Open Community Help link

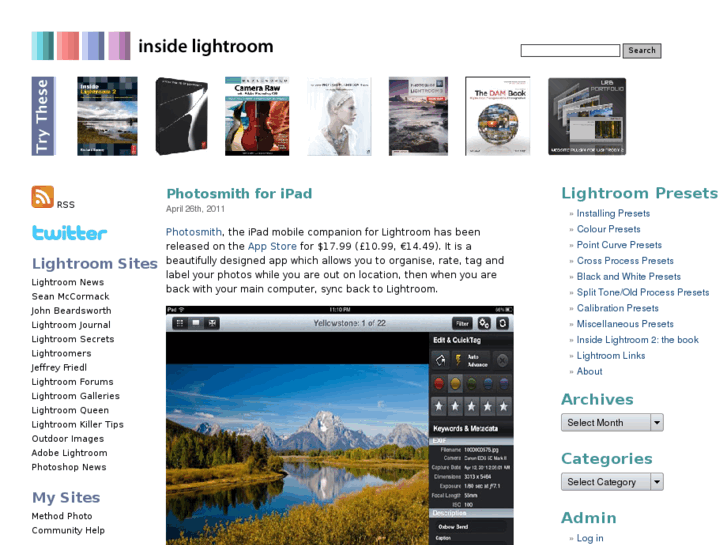click(x=68, y=530)
